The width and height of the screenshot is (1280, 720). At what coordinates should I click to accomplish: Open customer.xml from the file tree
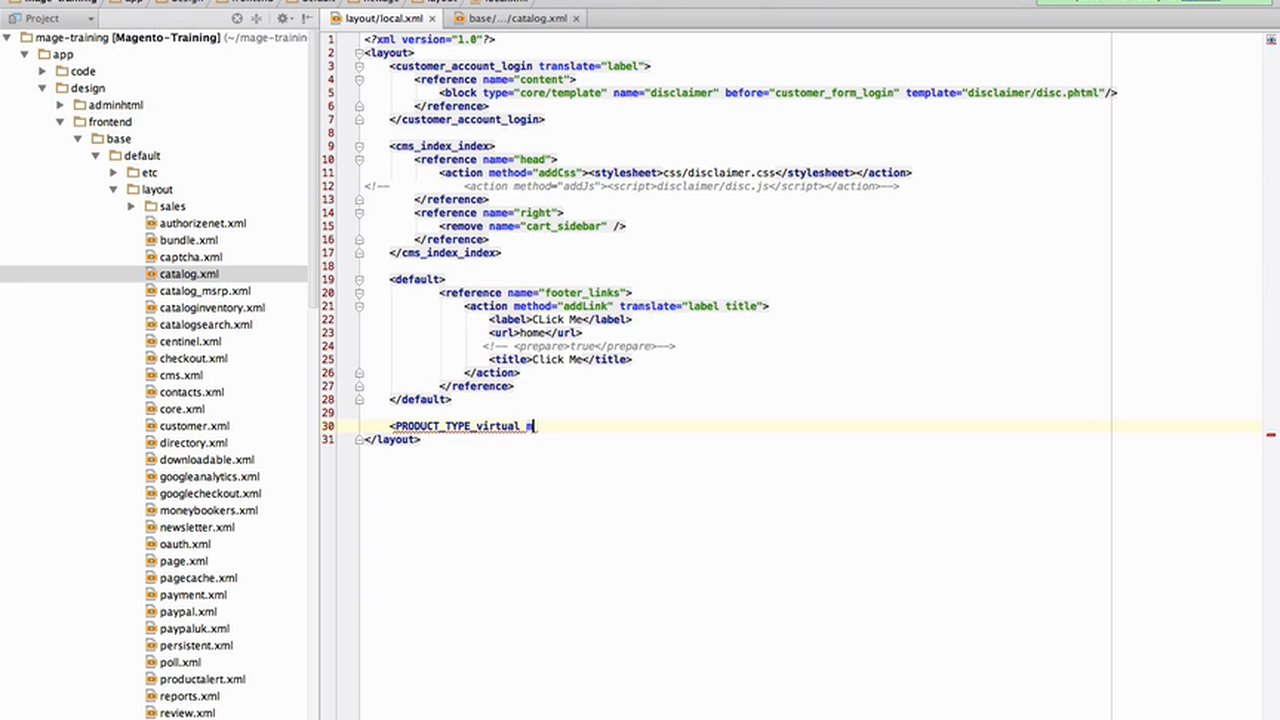[194, 425]
